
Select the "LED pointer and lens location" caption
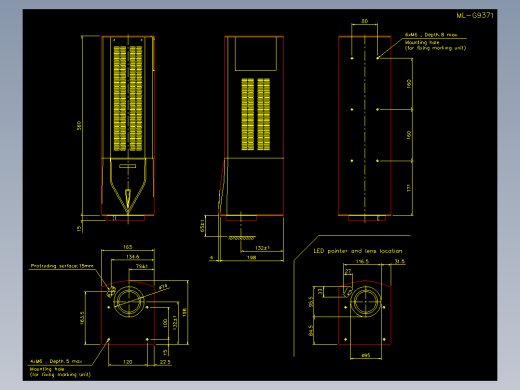tap(358, 251)
